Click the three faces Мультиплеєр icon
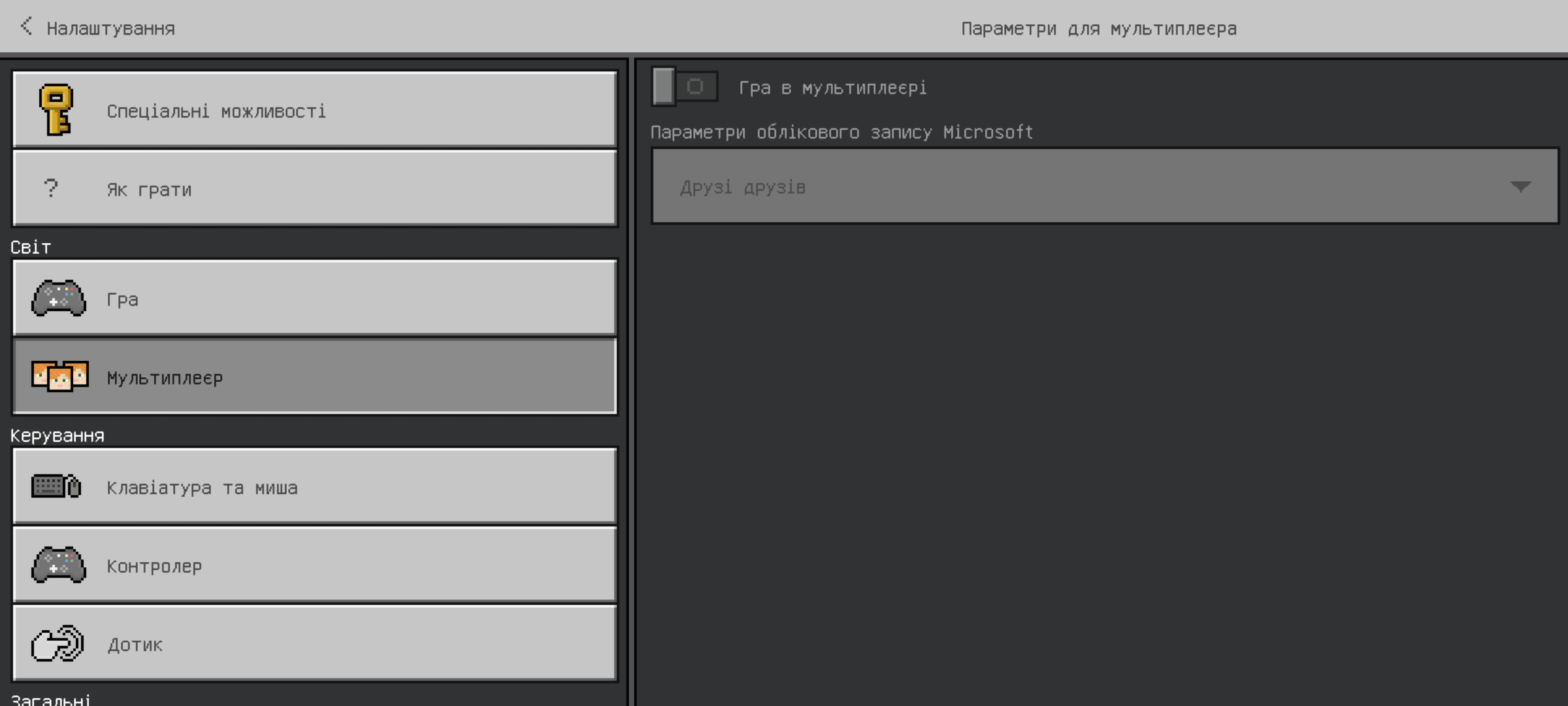Screen dimensions: 1568x706 (x=60, y=377)
